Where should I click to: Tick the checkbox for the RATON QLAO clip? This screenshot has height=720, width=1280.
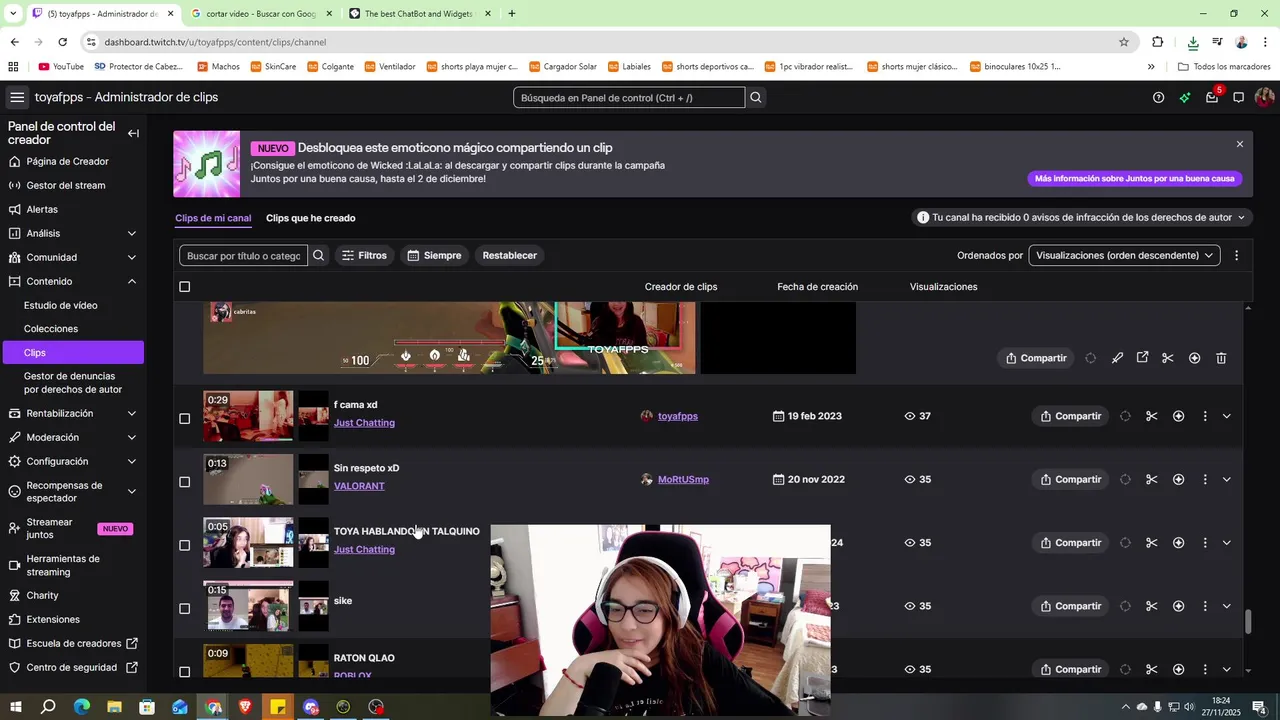184,672
